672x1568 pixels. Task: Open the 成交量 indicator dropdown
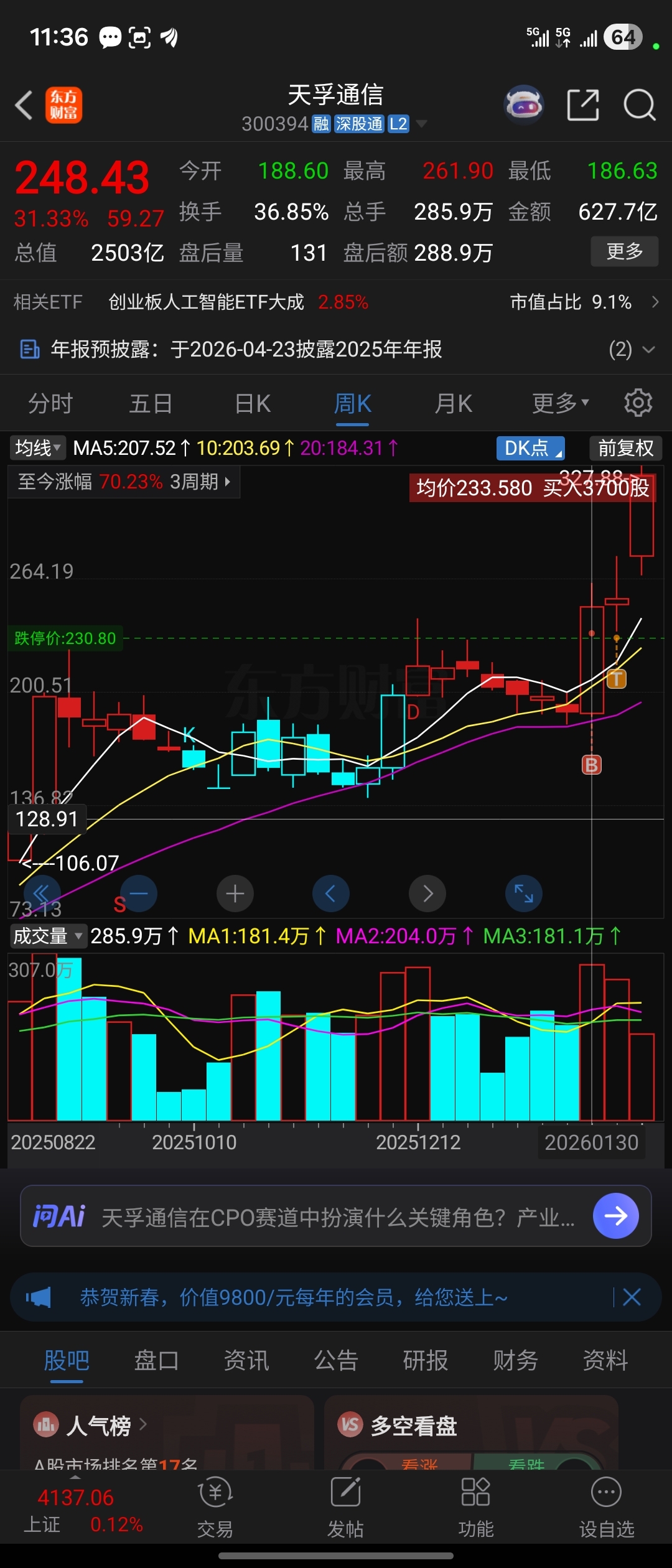tap(48, 936)
